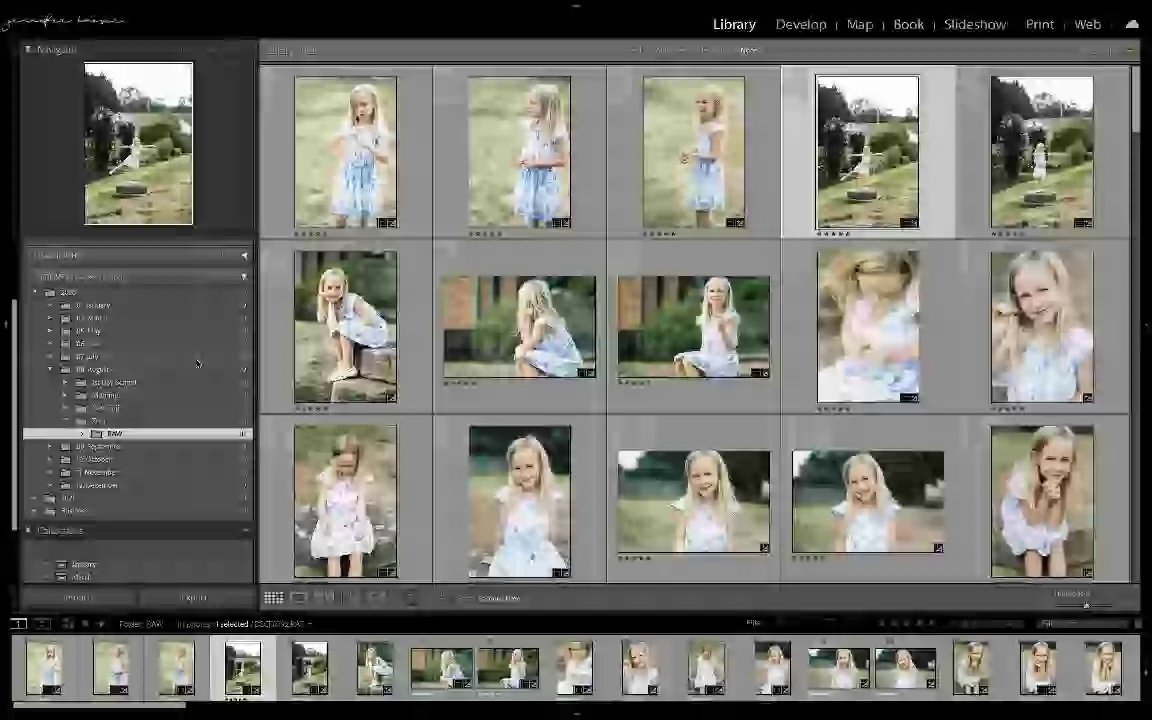Expand the 1st Day School subfolder
This screenshot has width=1152, height=720.
[x=65, y=383]
